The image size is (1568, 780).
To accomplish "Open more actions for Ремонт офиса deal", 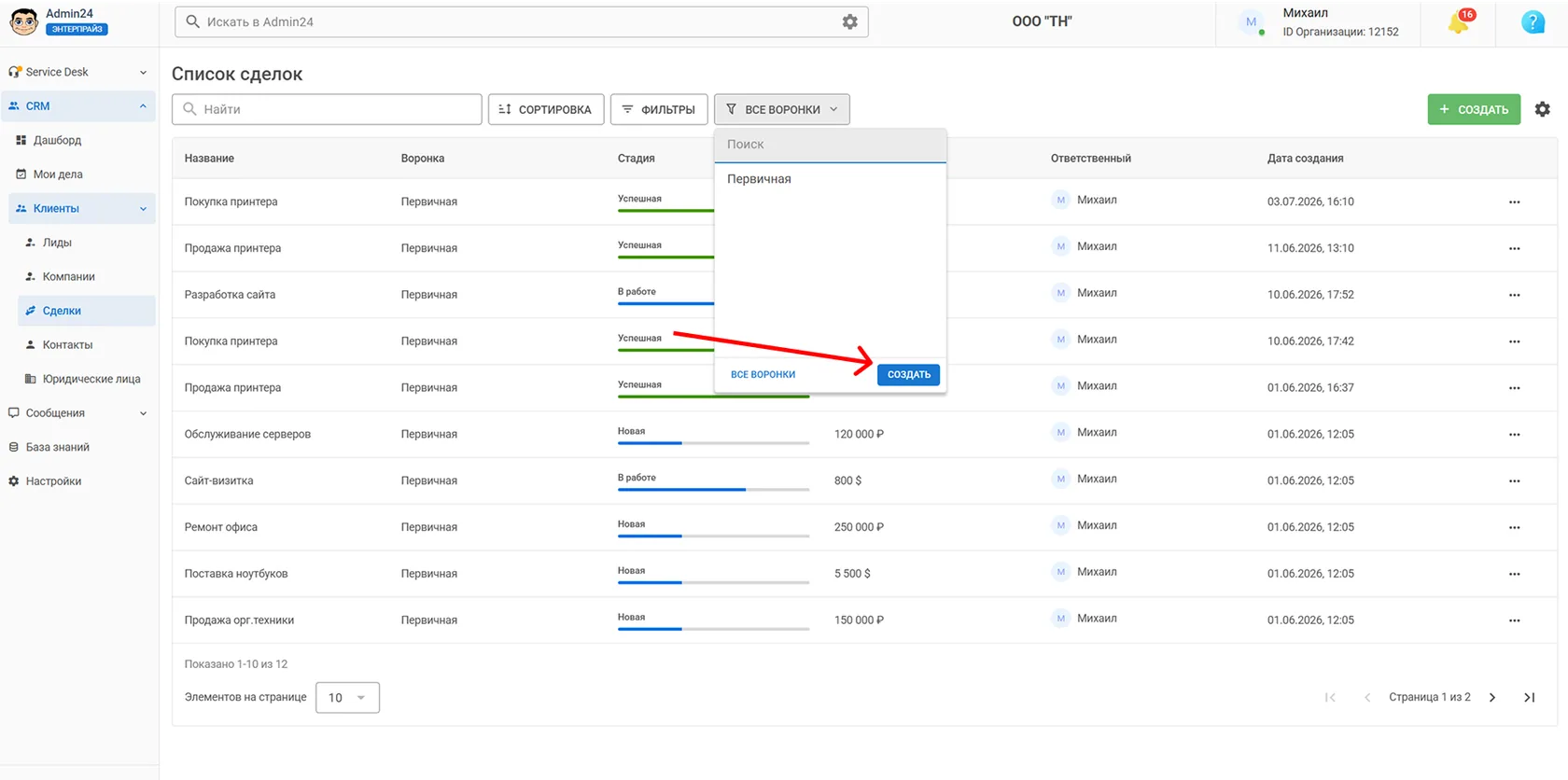I will pyautogui.click(x=1514, y=528).
